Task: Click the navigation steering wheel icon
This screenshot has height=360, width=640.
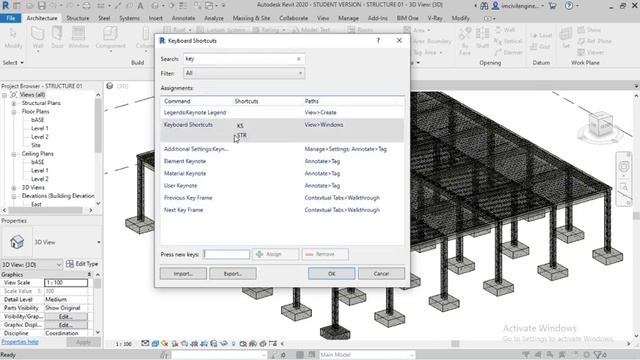Action: point(624,167)
